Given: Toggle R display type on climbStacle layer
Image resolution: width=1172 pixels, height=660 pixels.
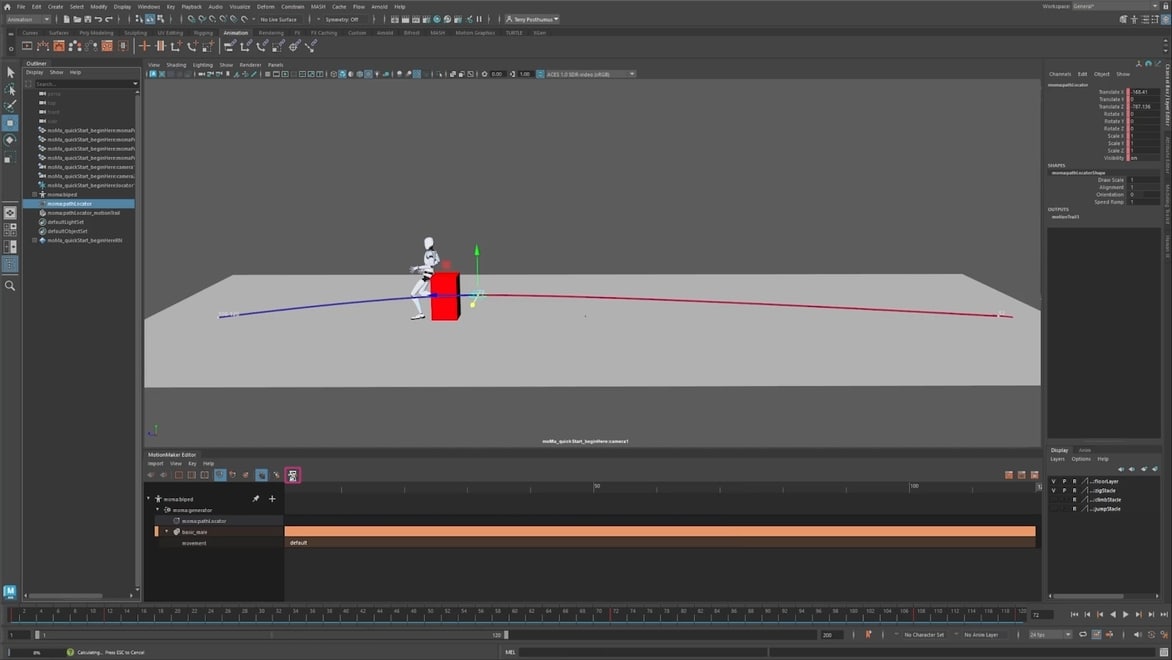Looking at the screenshot, I should (1075, 499).
